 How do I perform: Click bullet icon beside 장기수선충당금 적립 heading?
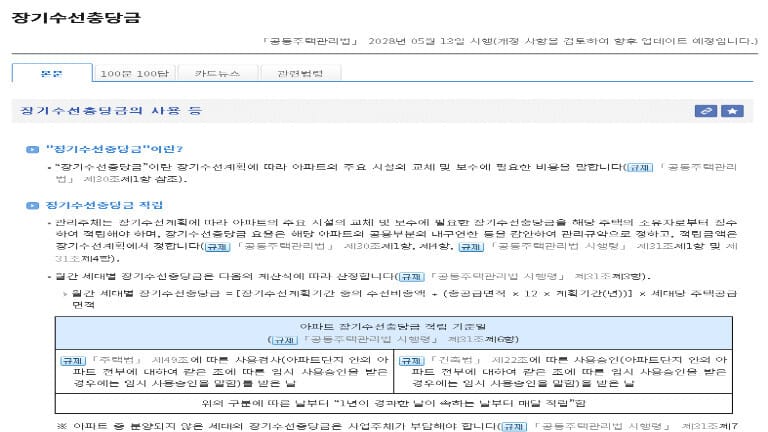click(32, 205)
